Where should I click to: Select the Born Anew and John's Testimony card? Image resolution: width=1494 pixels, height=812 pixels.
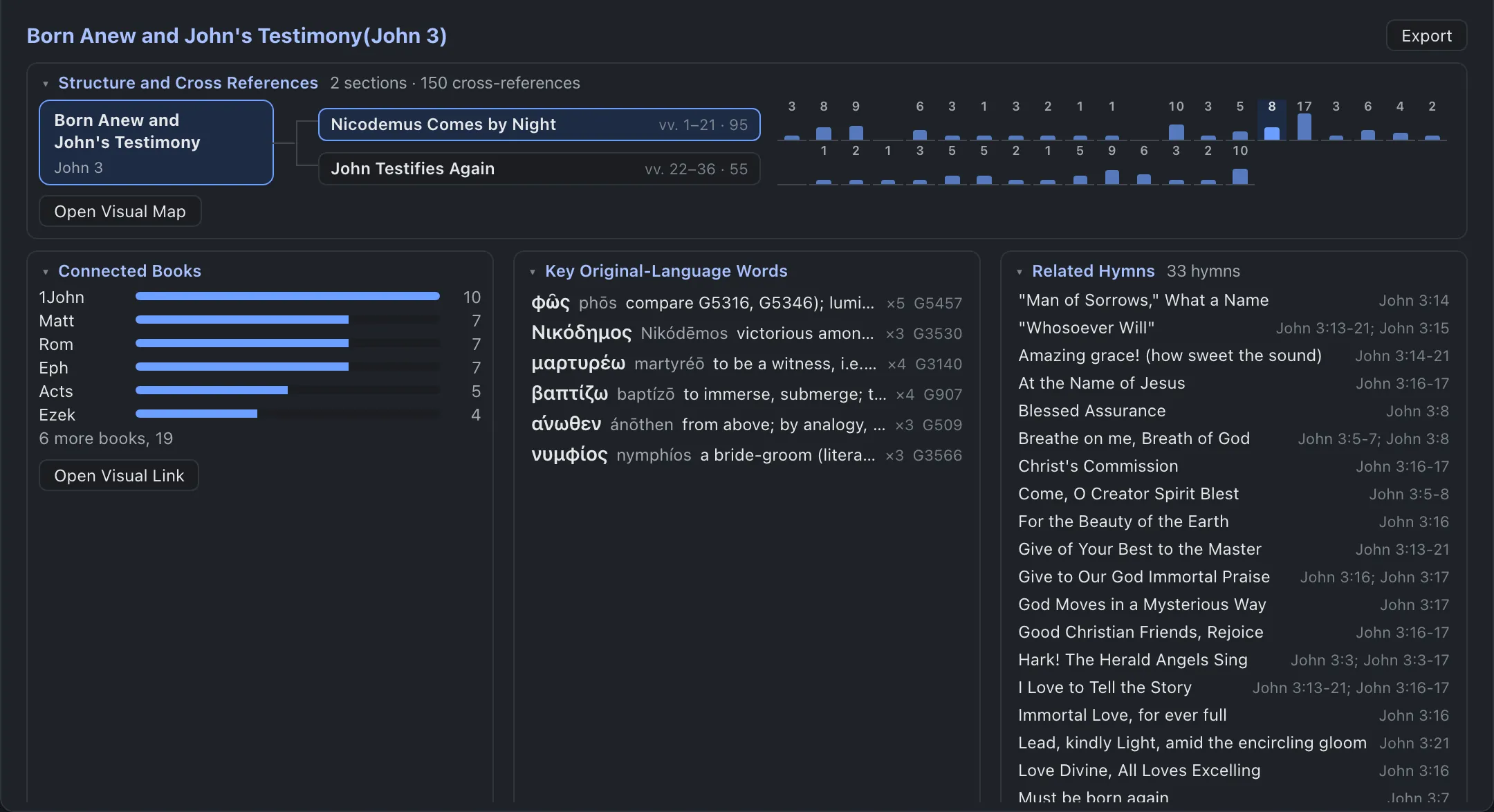156,142
